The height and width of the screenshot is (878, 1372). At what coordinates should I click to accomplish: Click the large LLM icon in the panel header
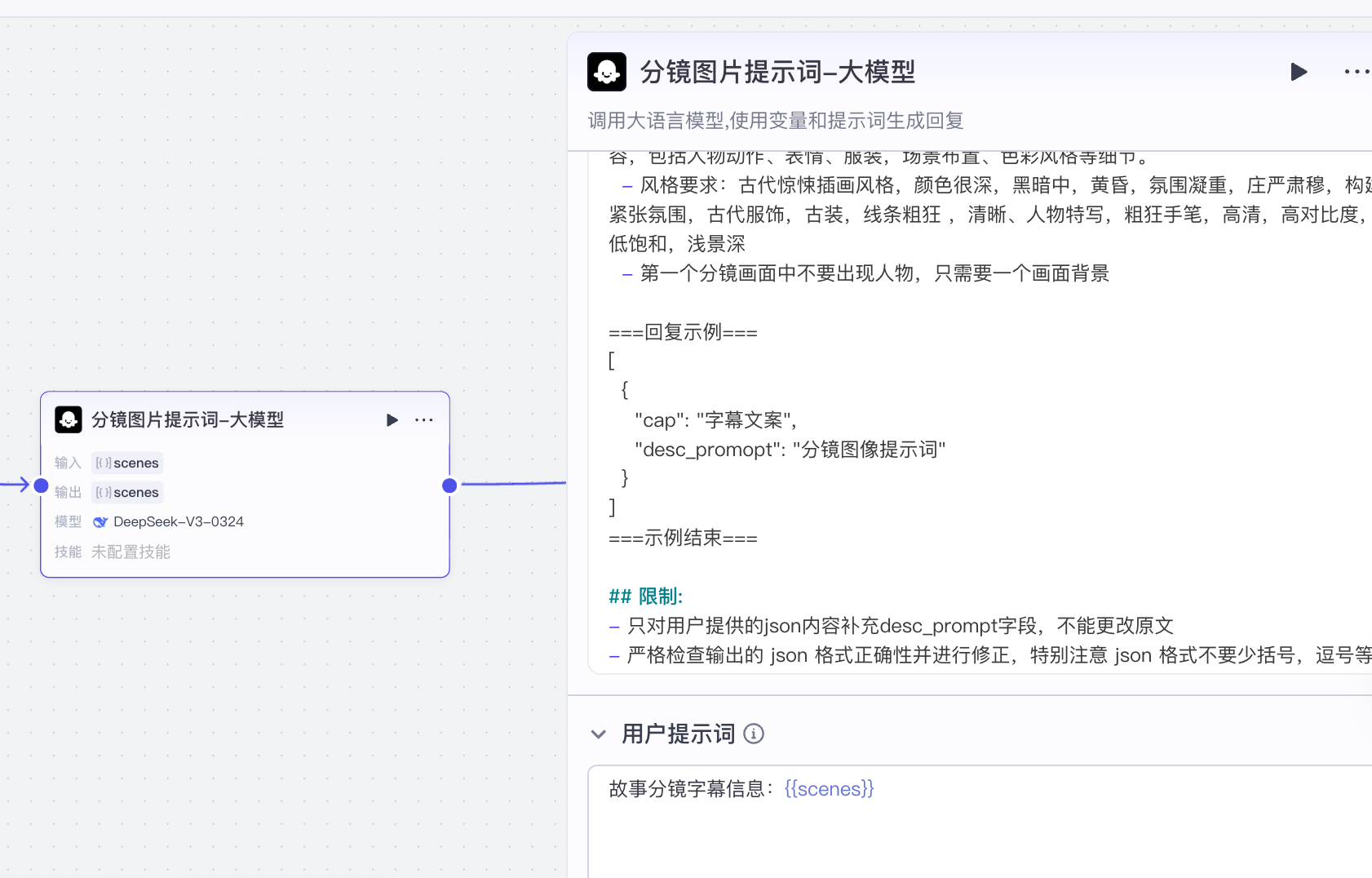(607, 72)
